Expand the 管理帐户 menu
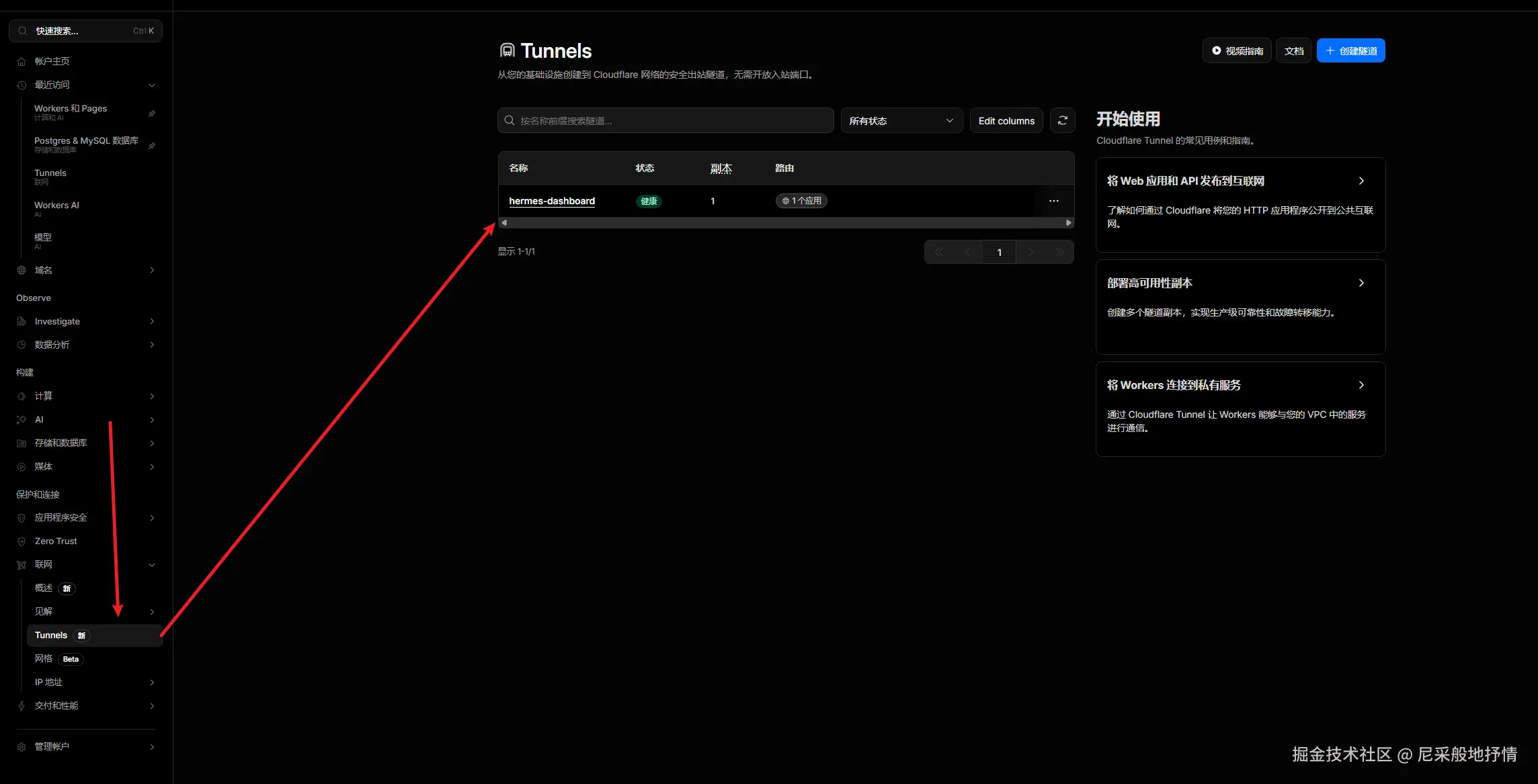 (152, 747)
